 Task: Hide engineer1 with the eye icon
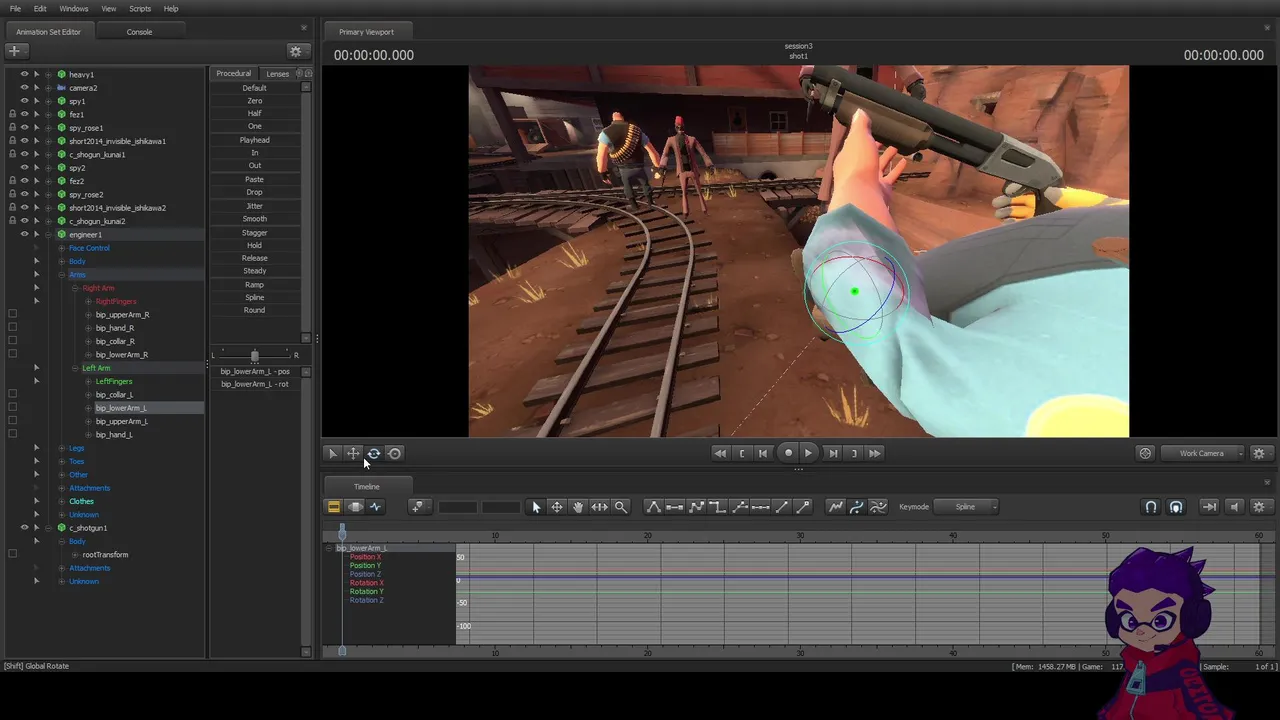point(25,234)
